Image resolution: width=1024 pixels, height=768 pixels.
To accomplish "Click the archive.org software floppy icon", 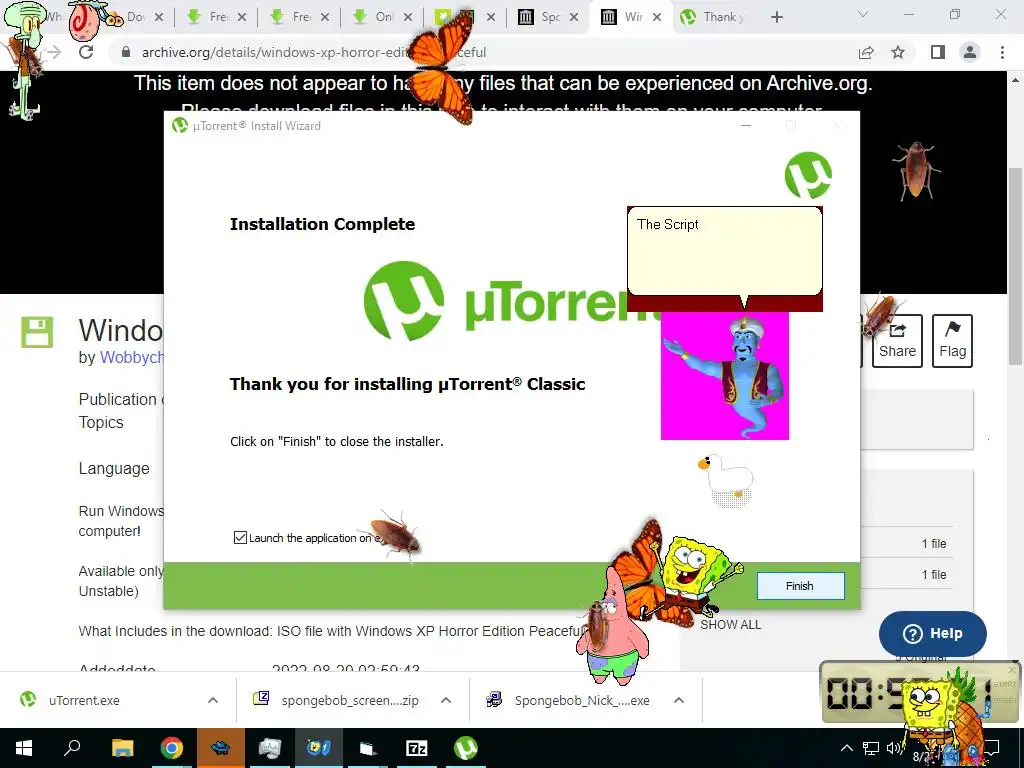I will [x=37, y=332].
